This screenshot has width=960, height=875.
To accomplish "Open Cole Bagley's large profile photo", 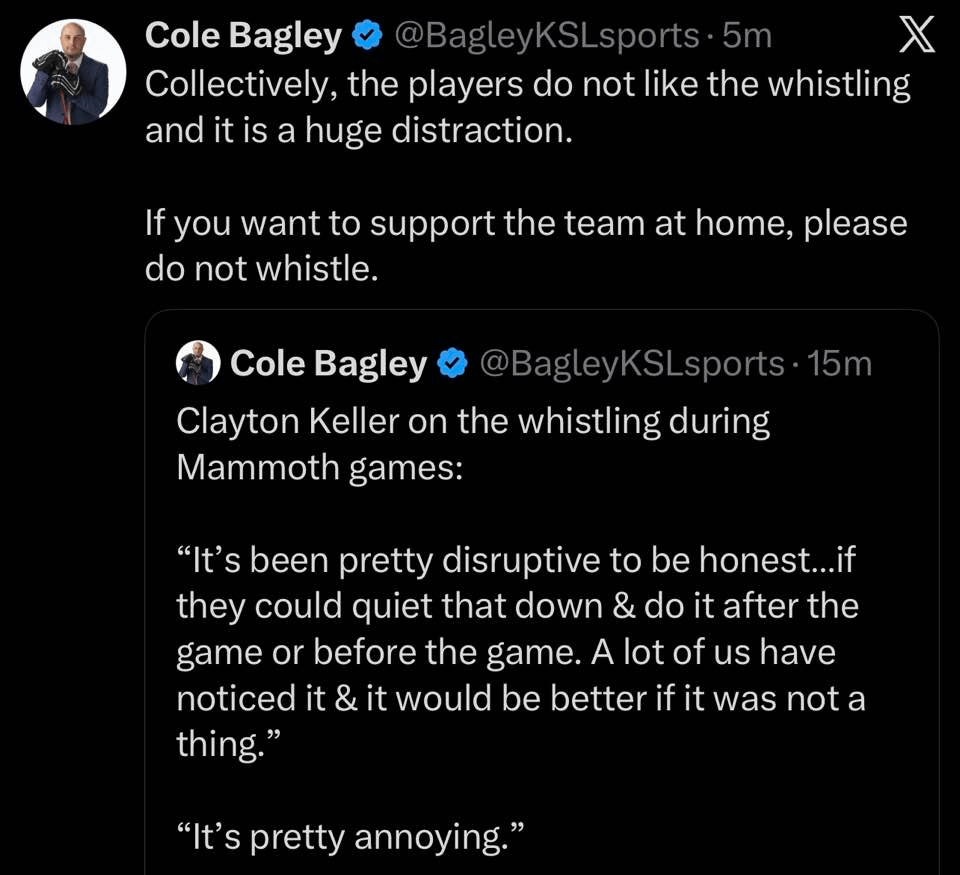I will 73,72.
